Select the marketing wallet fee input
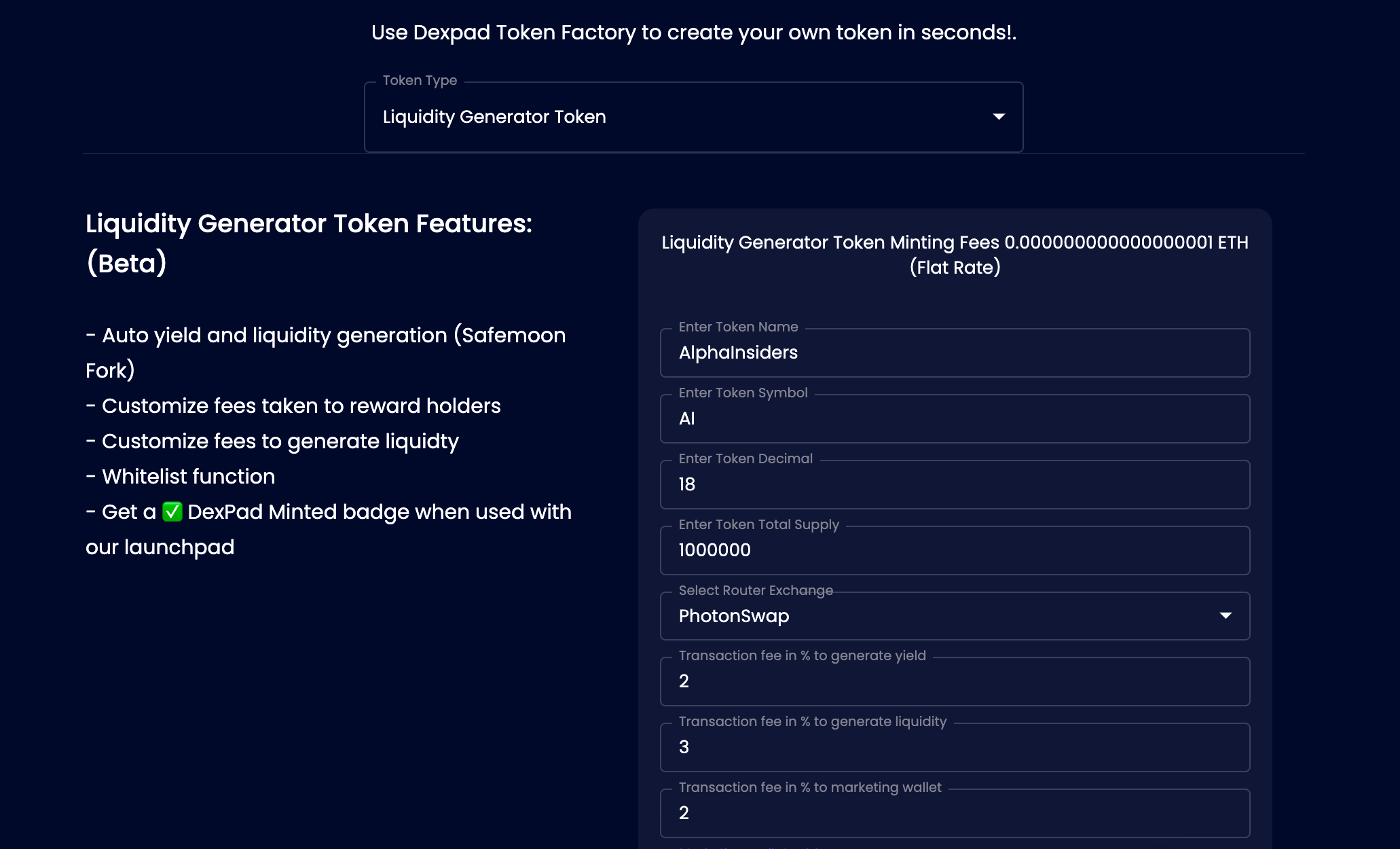 [x=955, y=813]
